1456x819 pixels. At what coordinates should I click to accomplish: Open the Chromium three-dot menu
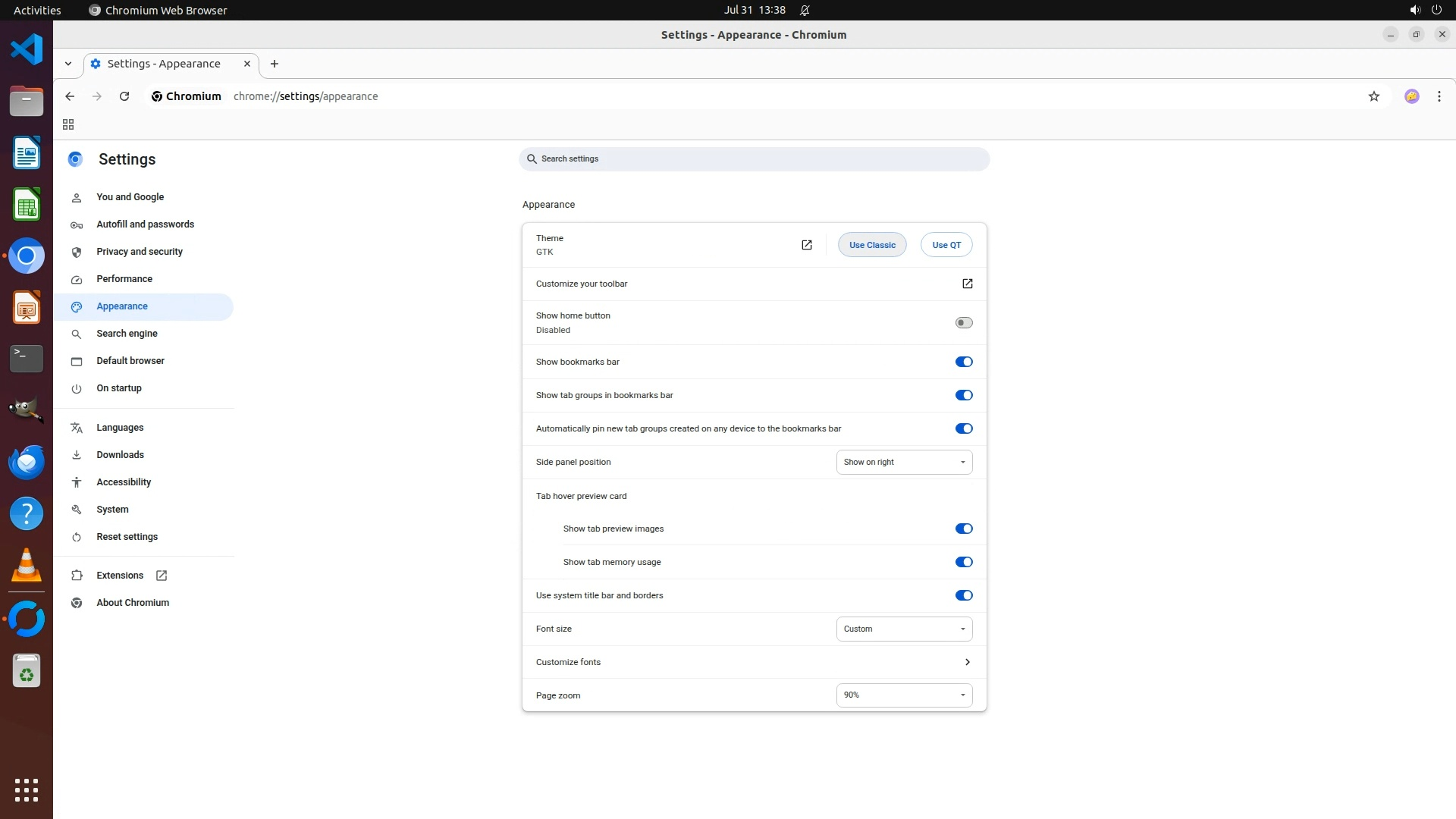click(1439, 96)
